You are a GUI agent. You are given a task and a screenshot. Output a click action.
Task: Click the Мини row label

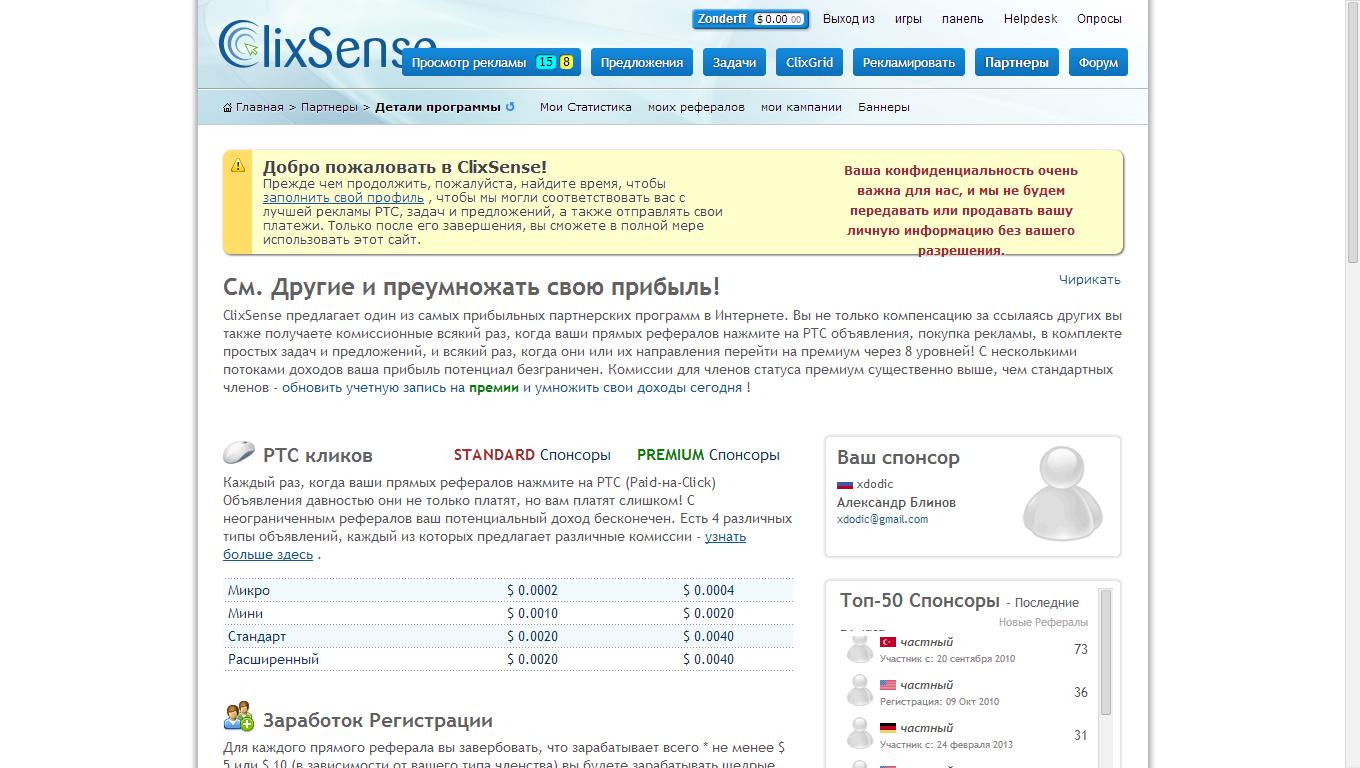[x=246, y=614]
